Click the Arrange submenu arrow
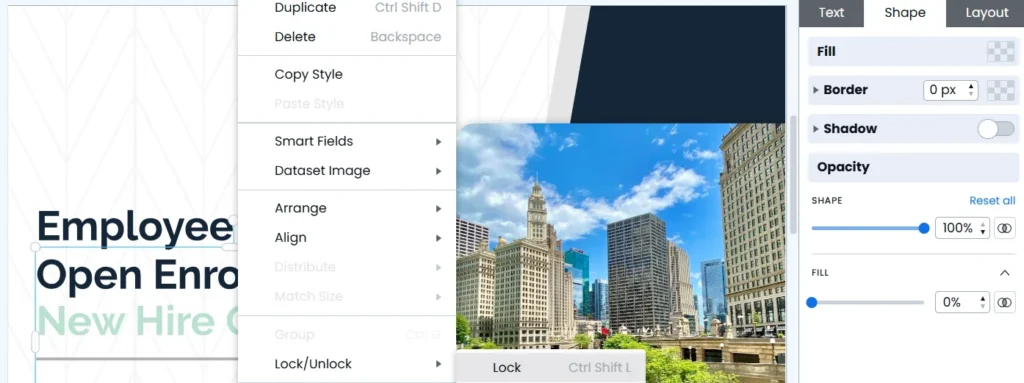This screenshot has width=1024, height=383. click(x=439, y=209)
